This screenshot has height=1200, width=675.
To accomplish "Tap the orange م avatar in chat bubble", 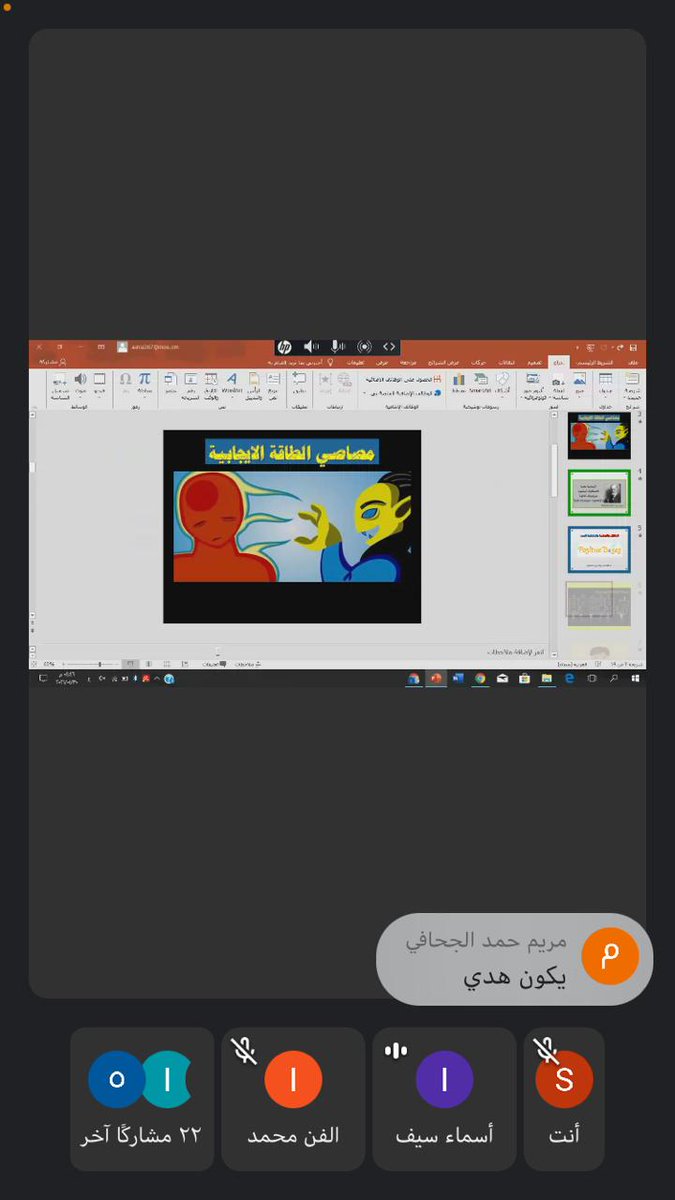I will (610, 955).
